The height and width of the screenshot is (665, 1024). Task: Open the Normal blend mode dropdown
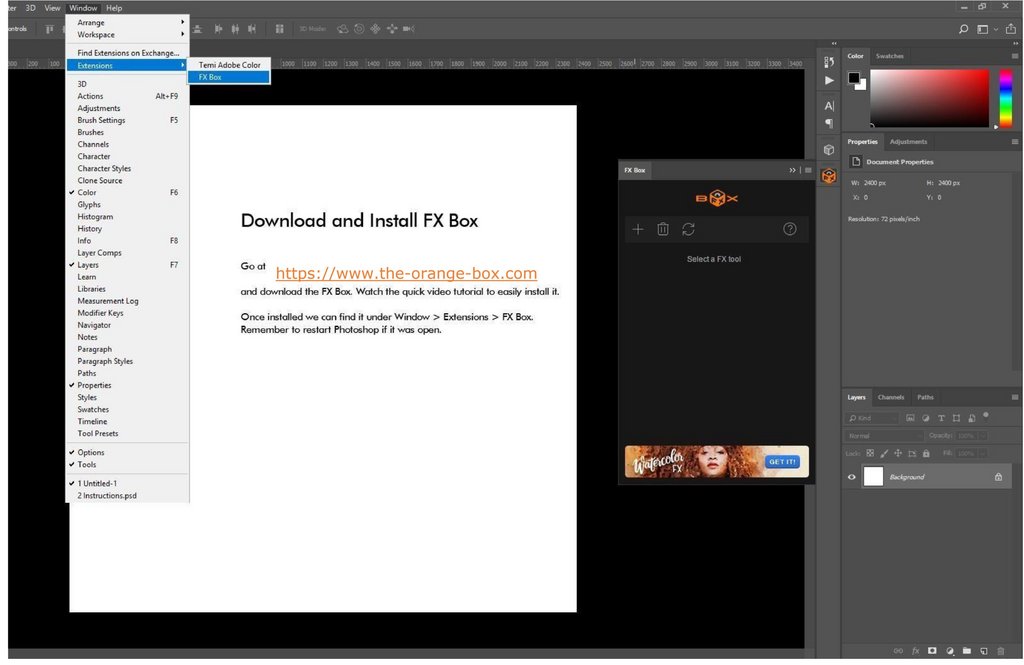883,436
